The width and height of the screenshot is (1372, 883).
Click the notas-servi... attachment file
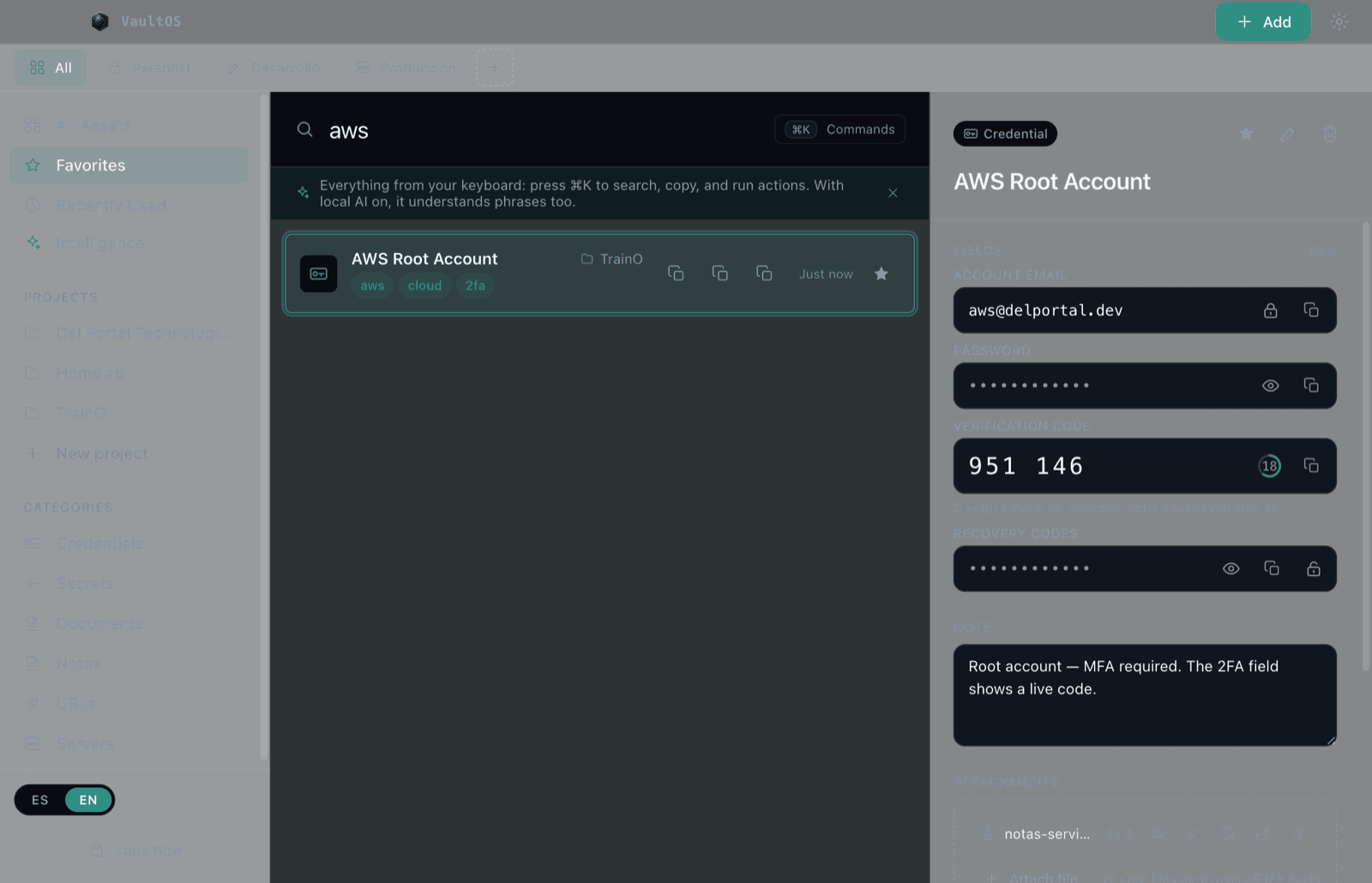1047,834
